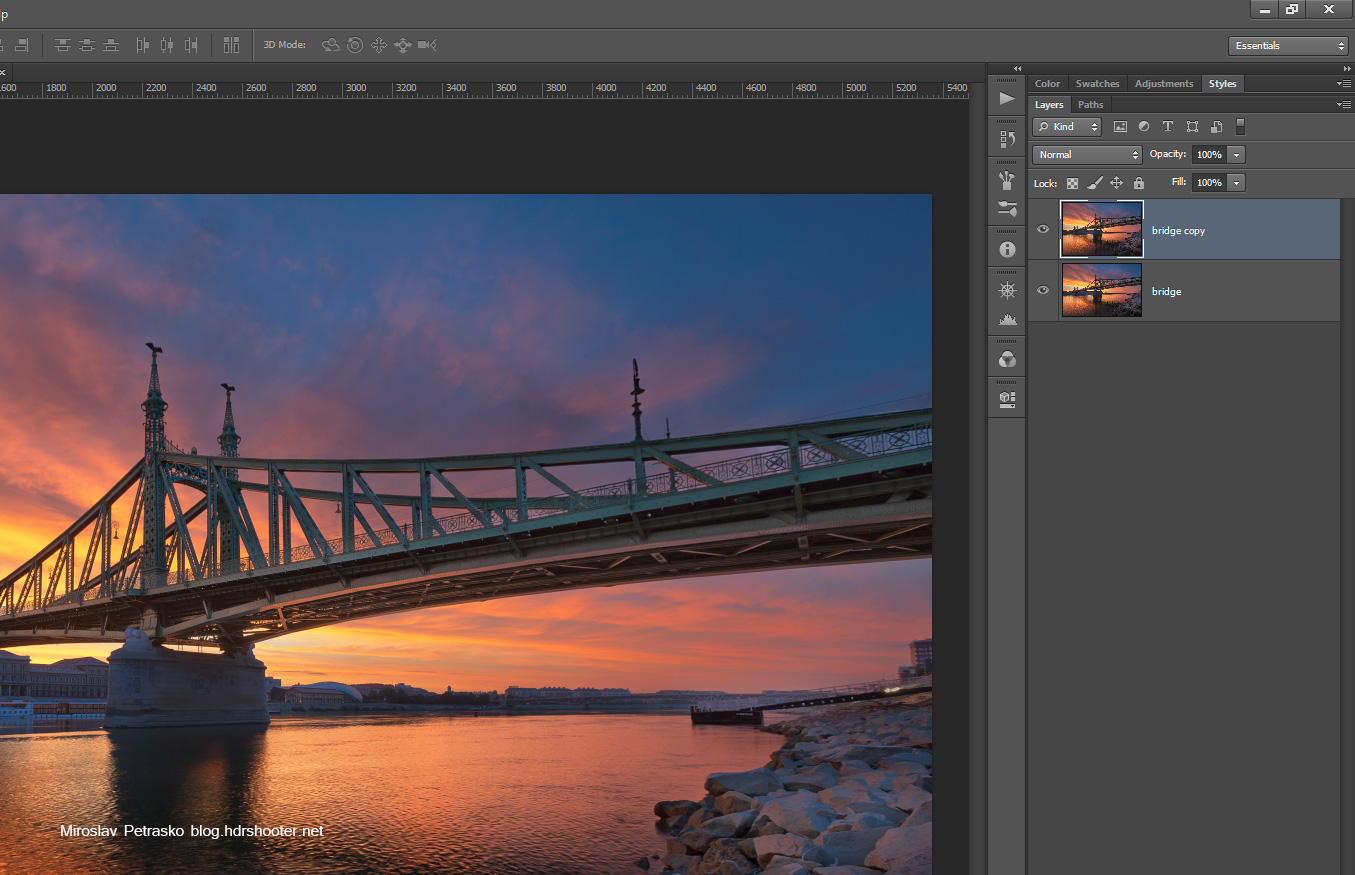Image resolution: width=1355 pixels, height=875 pixels.
Task: Expand the Opacity slider arrow
Action: (1237, 155)
